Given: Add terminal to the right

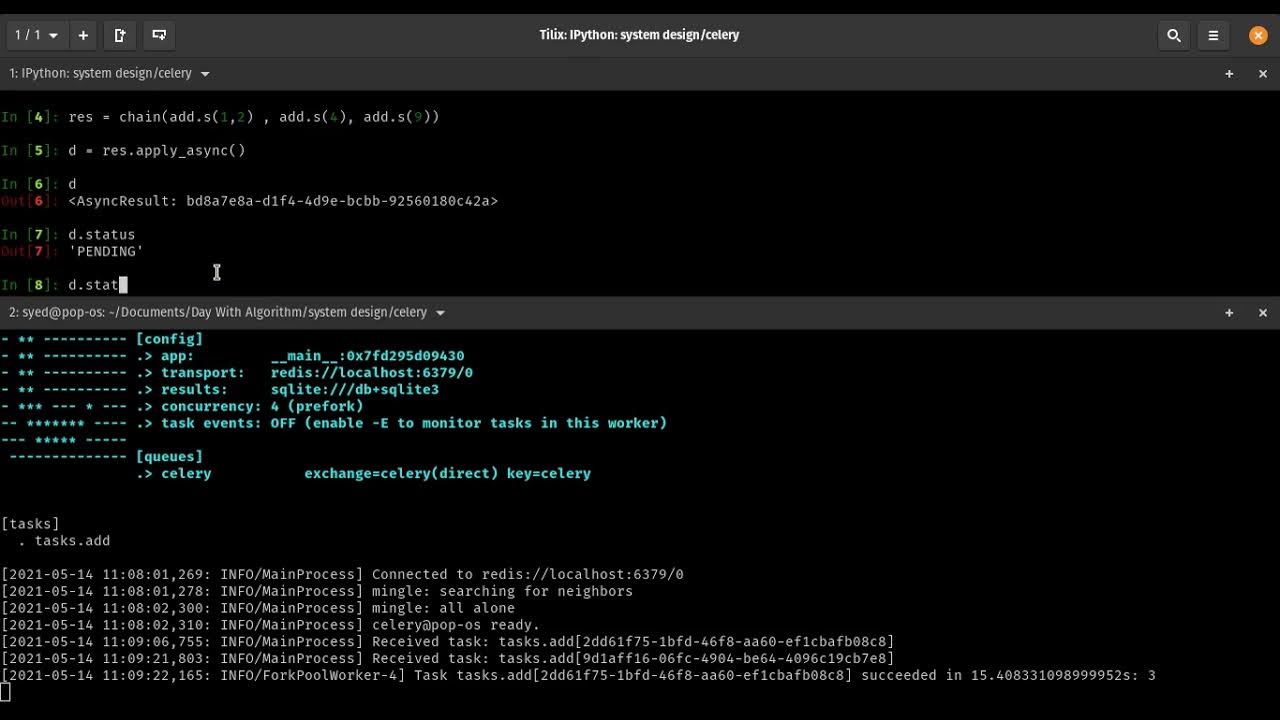Looking at the screenshot, I should pyautogui.click(x=120, y=35).
